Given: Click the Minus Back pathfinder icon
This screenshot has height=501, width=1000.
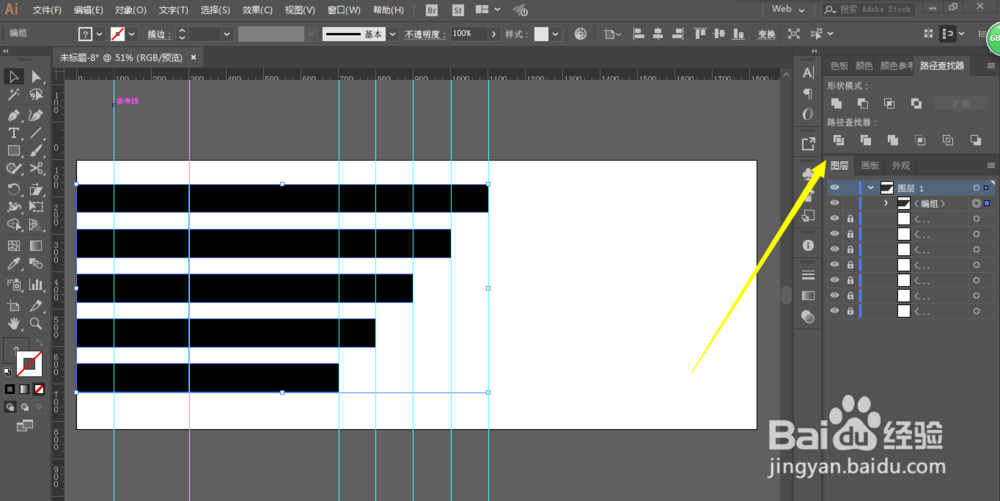Looking at the screenshot, I should (x=975, y=140).
